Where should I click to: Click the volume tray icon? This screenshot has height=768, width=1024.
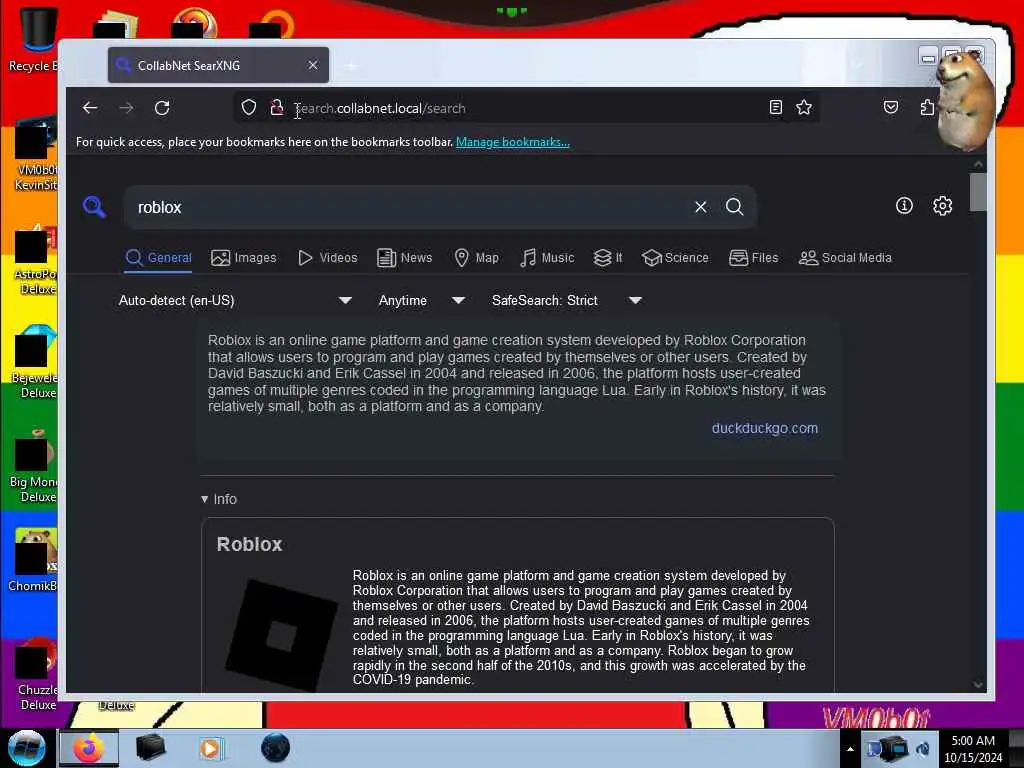[x=923, y=749]
